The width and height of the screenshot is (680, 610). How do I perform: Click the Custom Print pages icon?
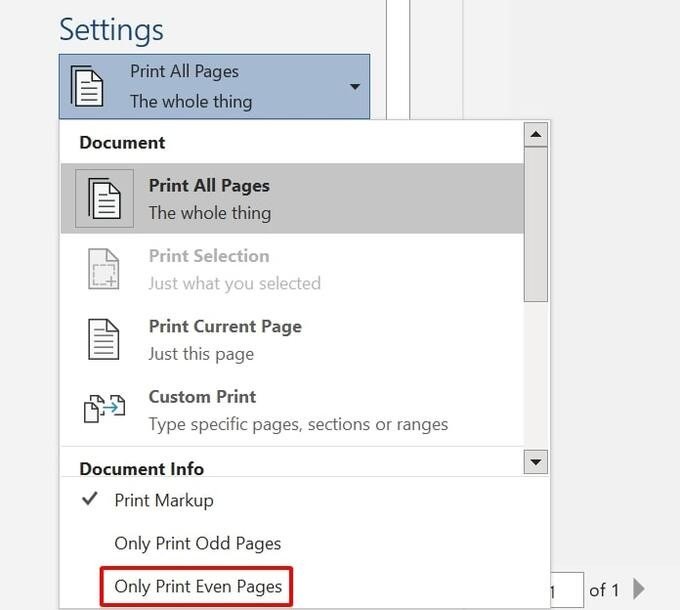[x=104, y=410]
